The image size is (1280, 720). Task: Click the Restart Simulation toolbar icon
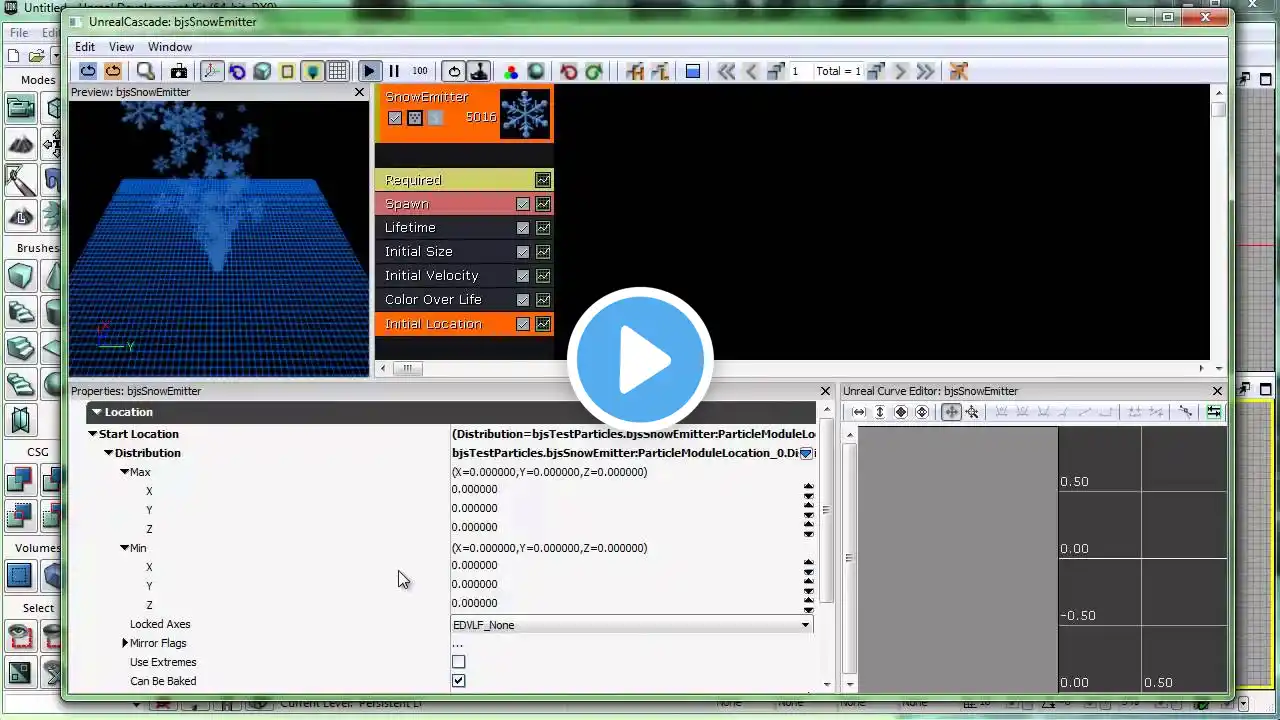[x=88, y=71]
